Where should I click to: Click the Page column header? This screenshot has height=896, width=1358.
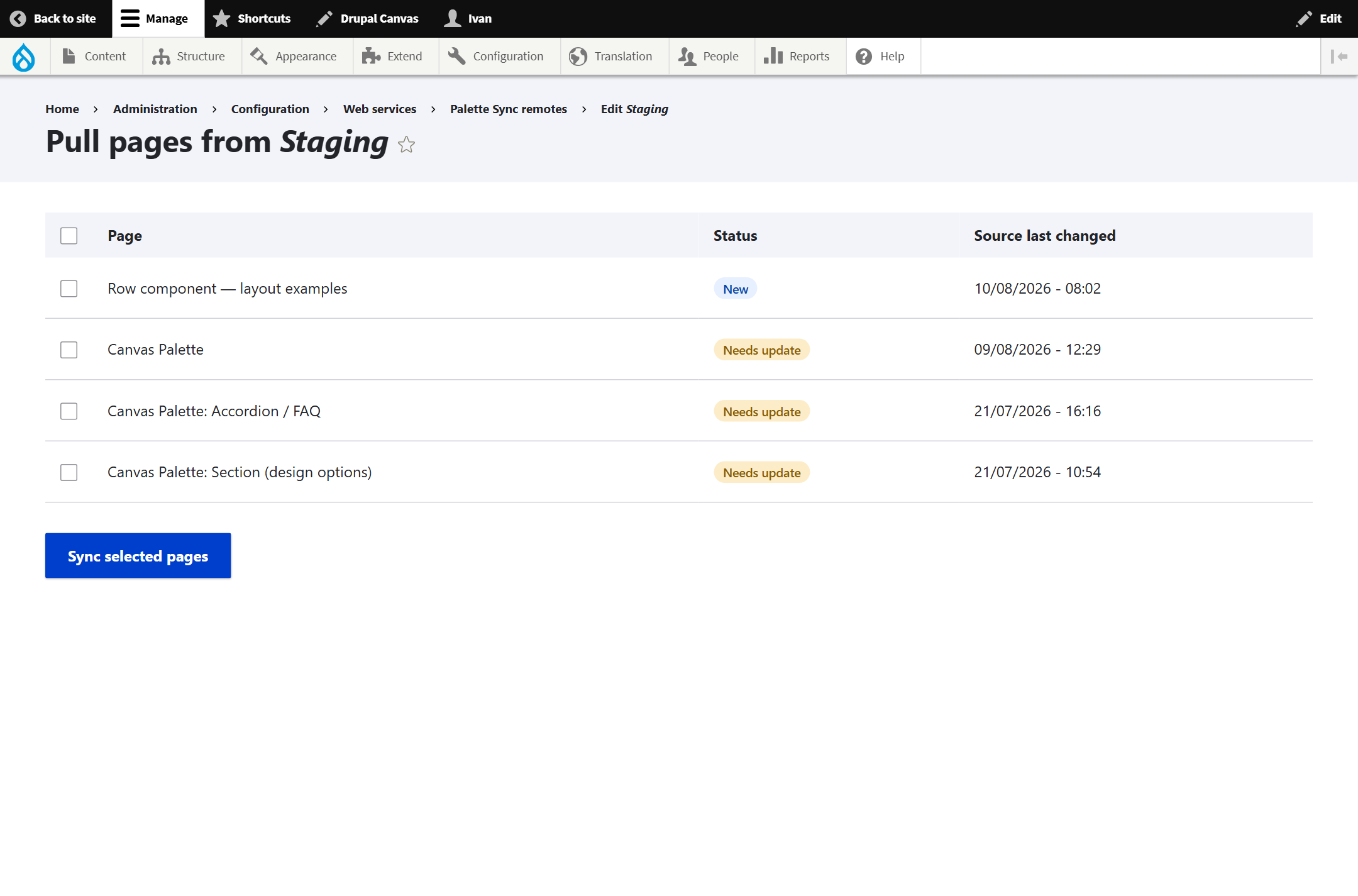(124, 236)
